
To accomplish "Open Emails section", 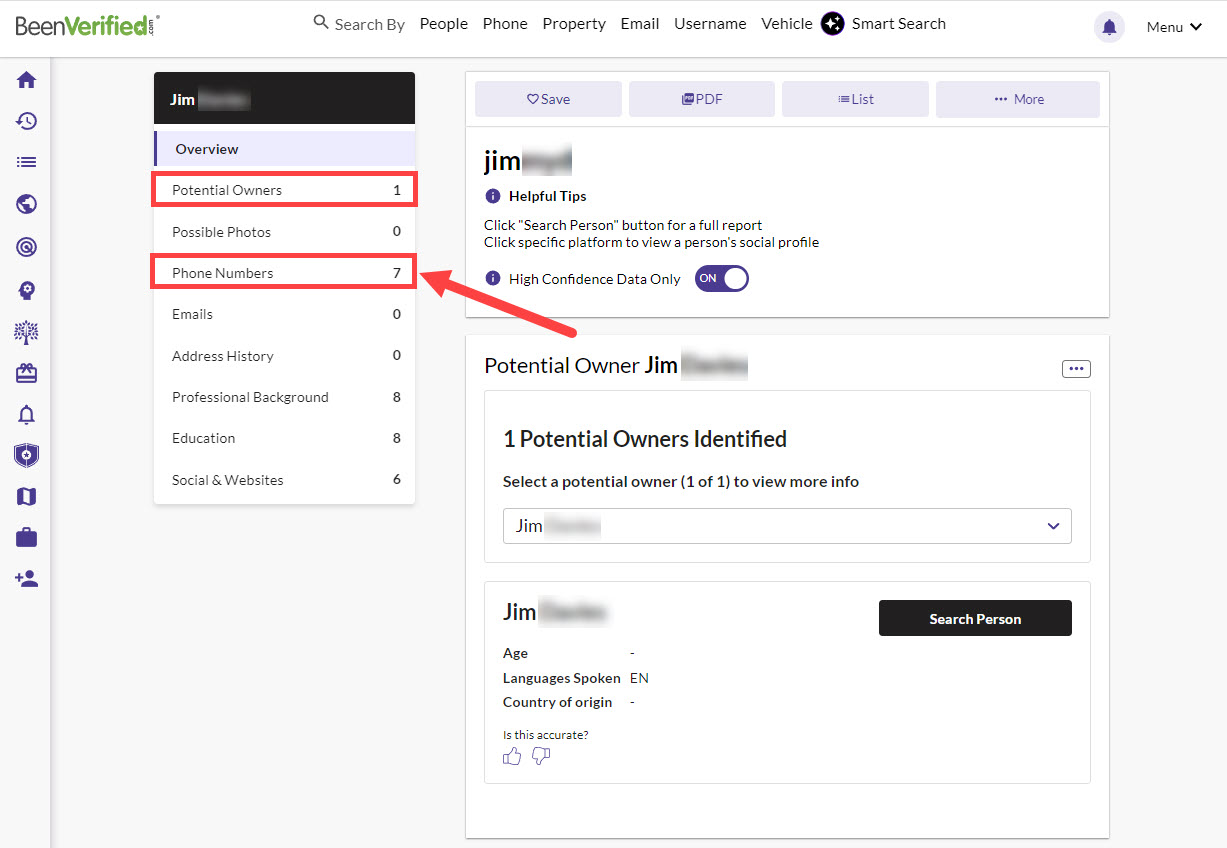I will click(284, 314).
